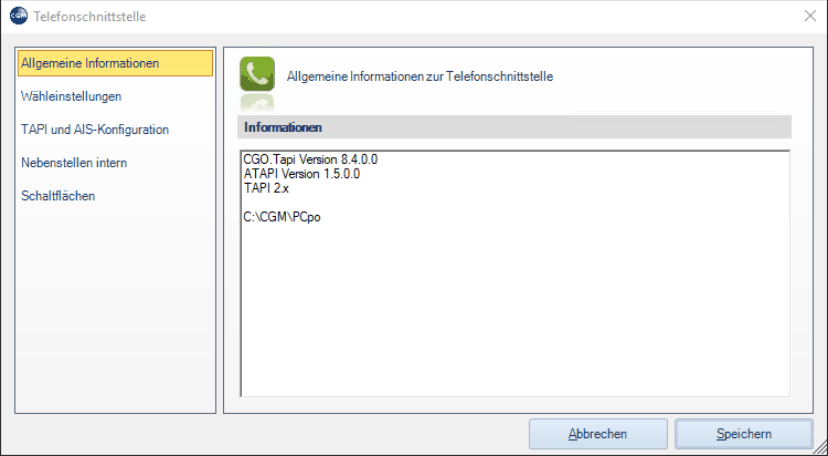828x456 pixels.
Task: Select Allgemeine Informationen in sidebar
Action: click(x=115, y=63)
